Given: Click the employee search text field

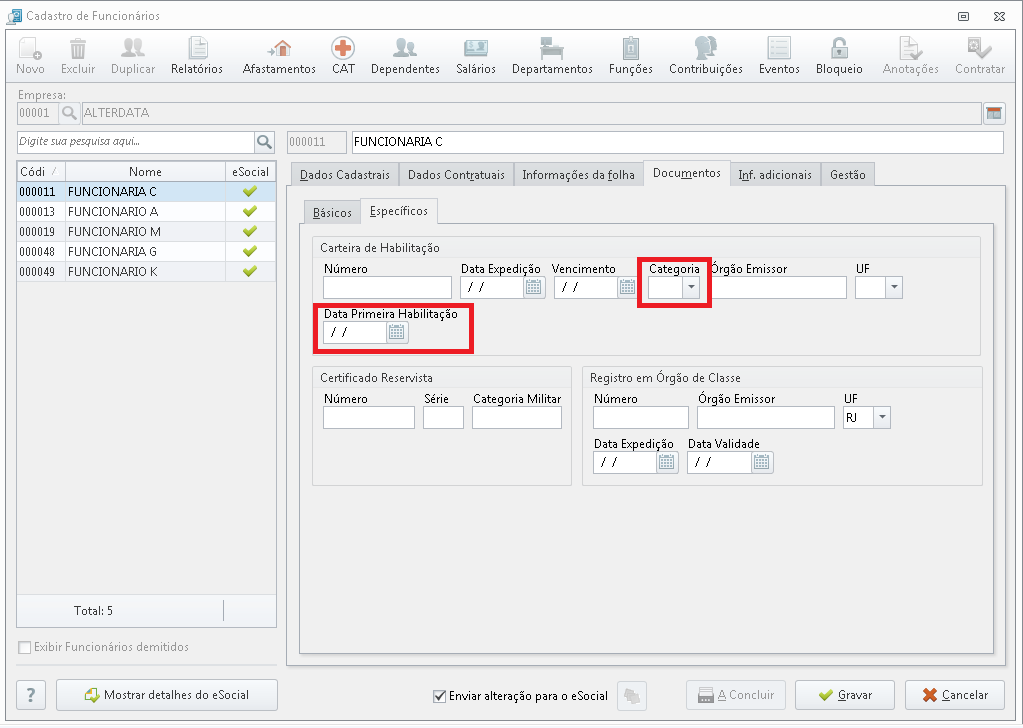Looking at the screenshot, I should click(x=136, y=142).
